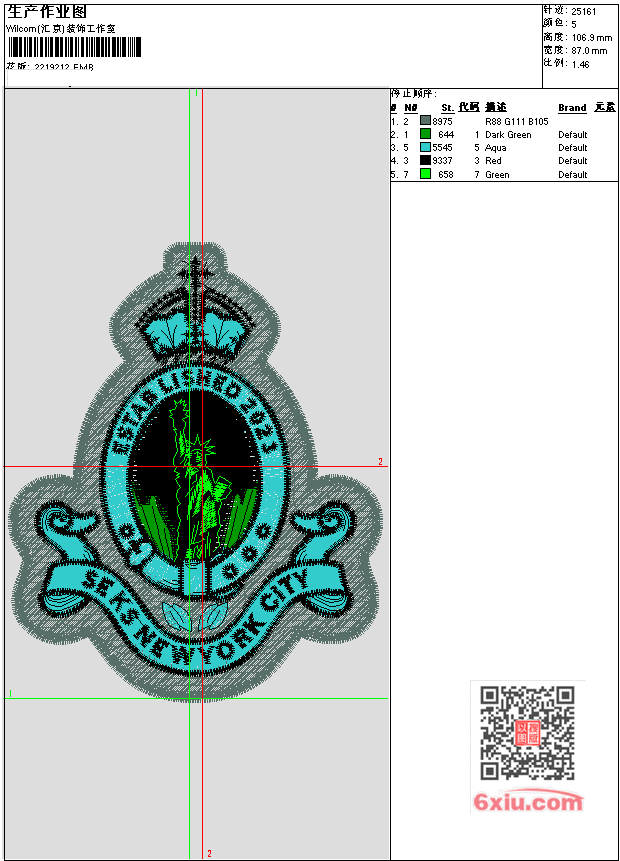Click the Wilcom(汇京)装饰工作室 studio name
The height and width of the screenshot is (861, 620).
tap(61, 29)
